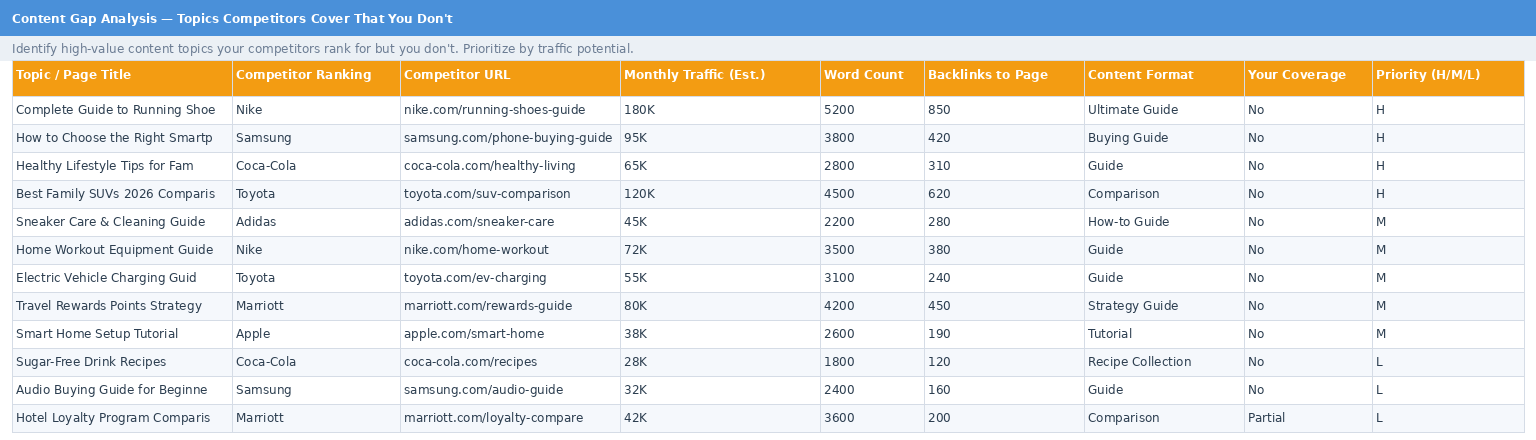Select the 'Word Count' column header
Screen dimensions: 1536x440
tap(872, 78)
